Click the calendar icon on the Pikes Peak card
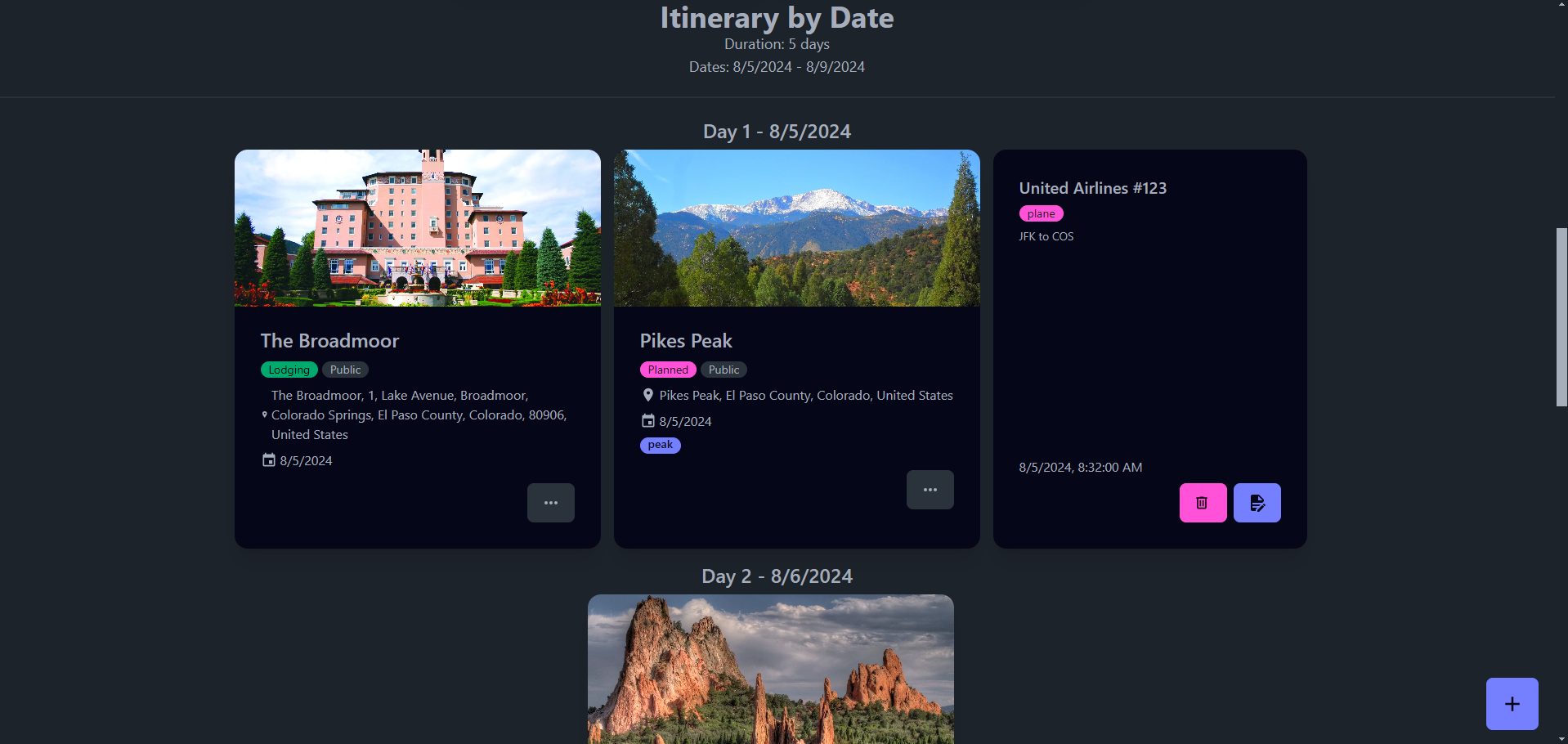The width and height of the screenshot is (1568, 744). pyautogui.click(x=648, y=421)
